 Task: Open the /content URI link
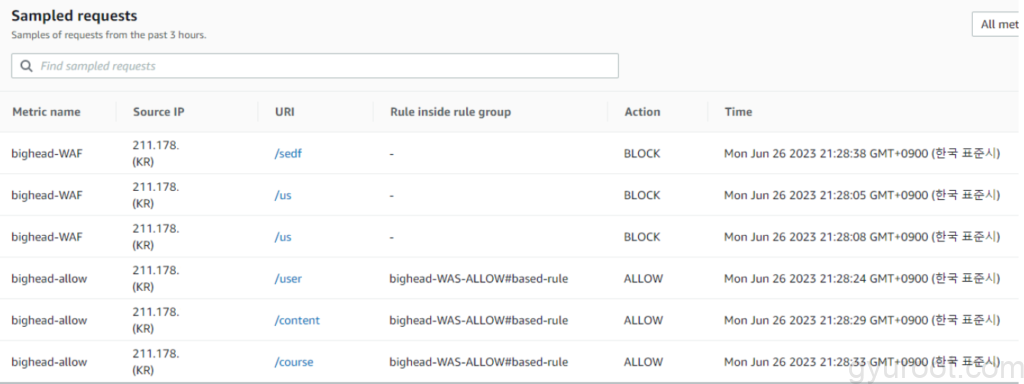[297, 321]
